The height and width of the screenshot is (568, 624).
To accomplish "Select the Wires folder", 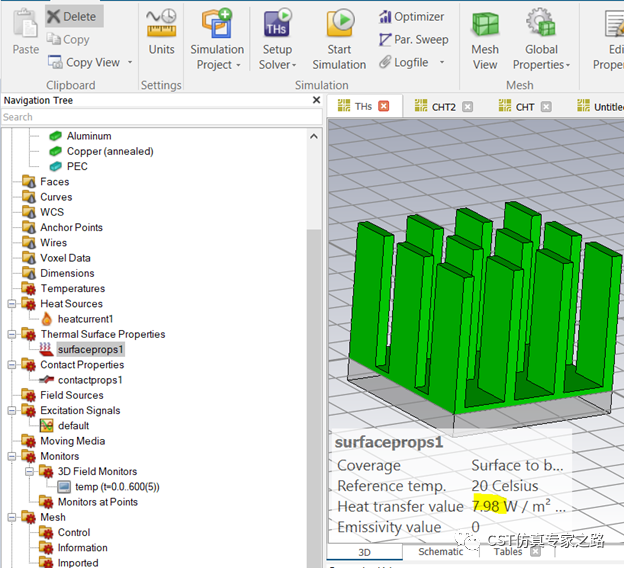I will (45, 243).
